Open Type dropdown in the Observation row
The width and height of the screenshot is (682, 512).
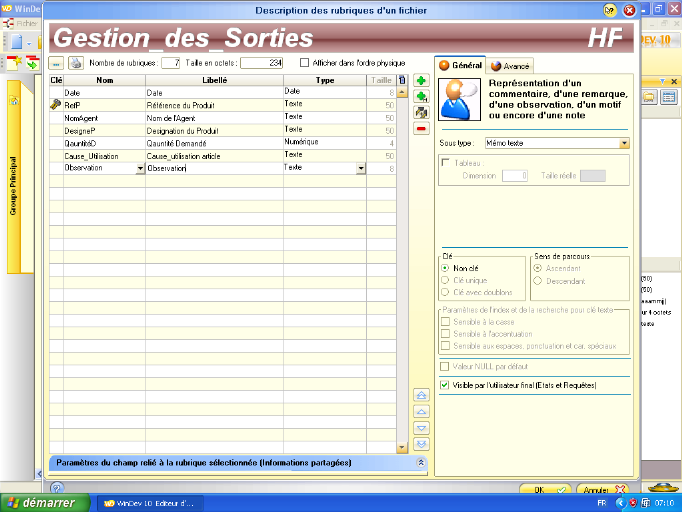tap(361, 169)
